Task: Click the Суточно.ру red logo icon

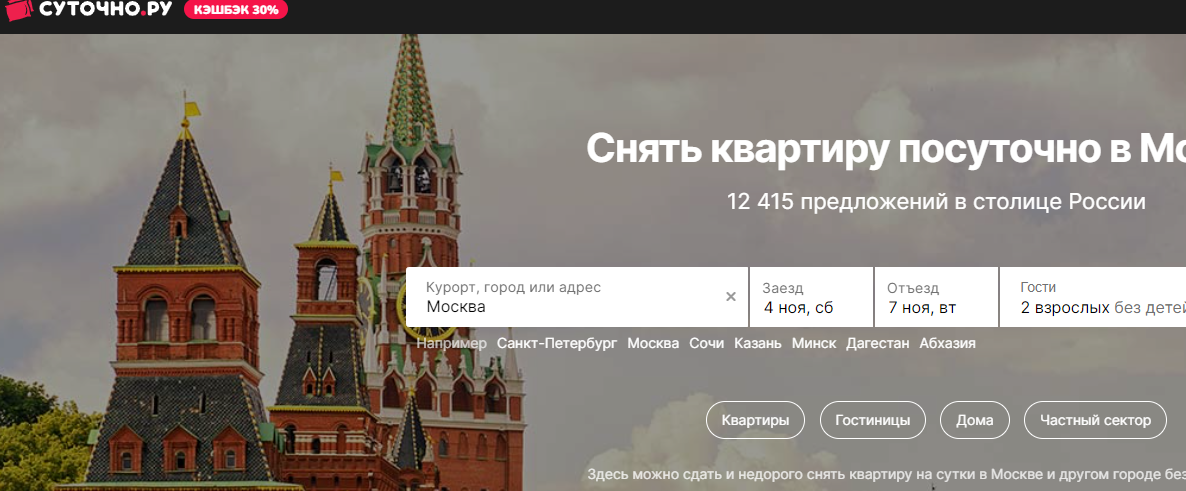Action: [x=18, y=9]
